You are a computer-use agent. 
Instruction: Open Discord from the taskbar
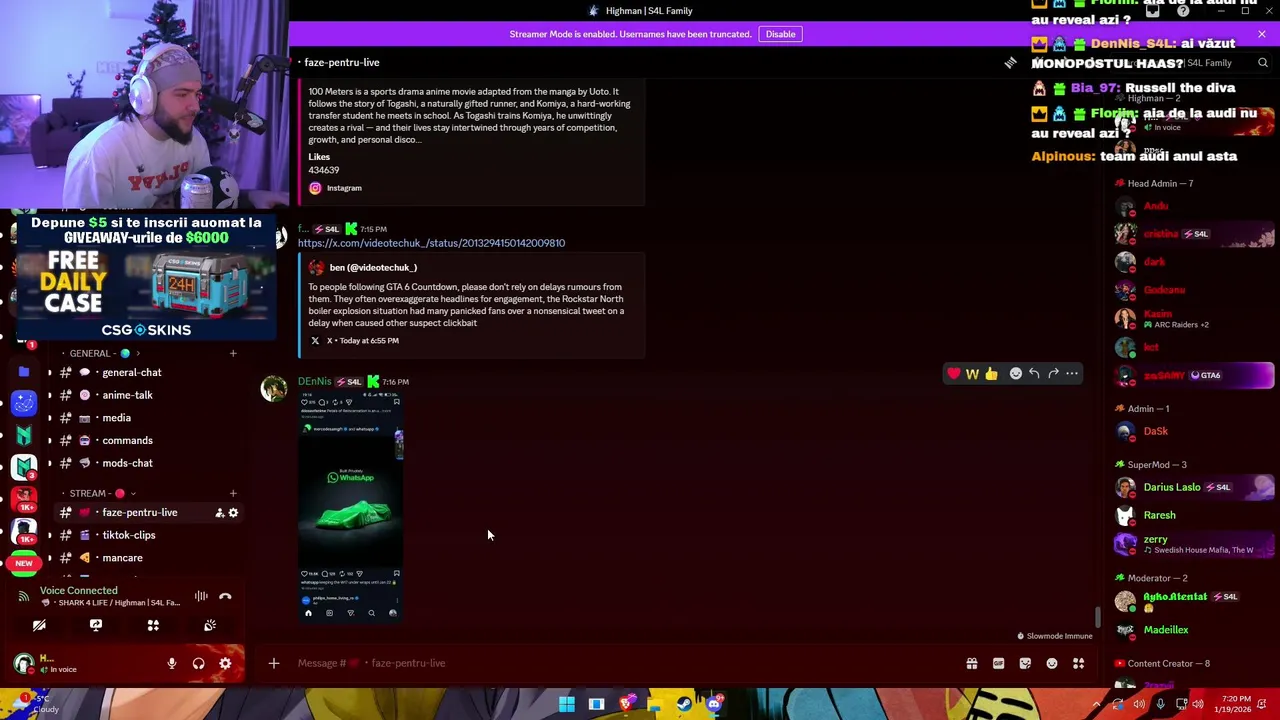click(x=714, y=704)
